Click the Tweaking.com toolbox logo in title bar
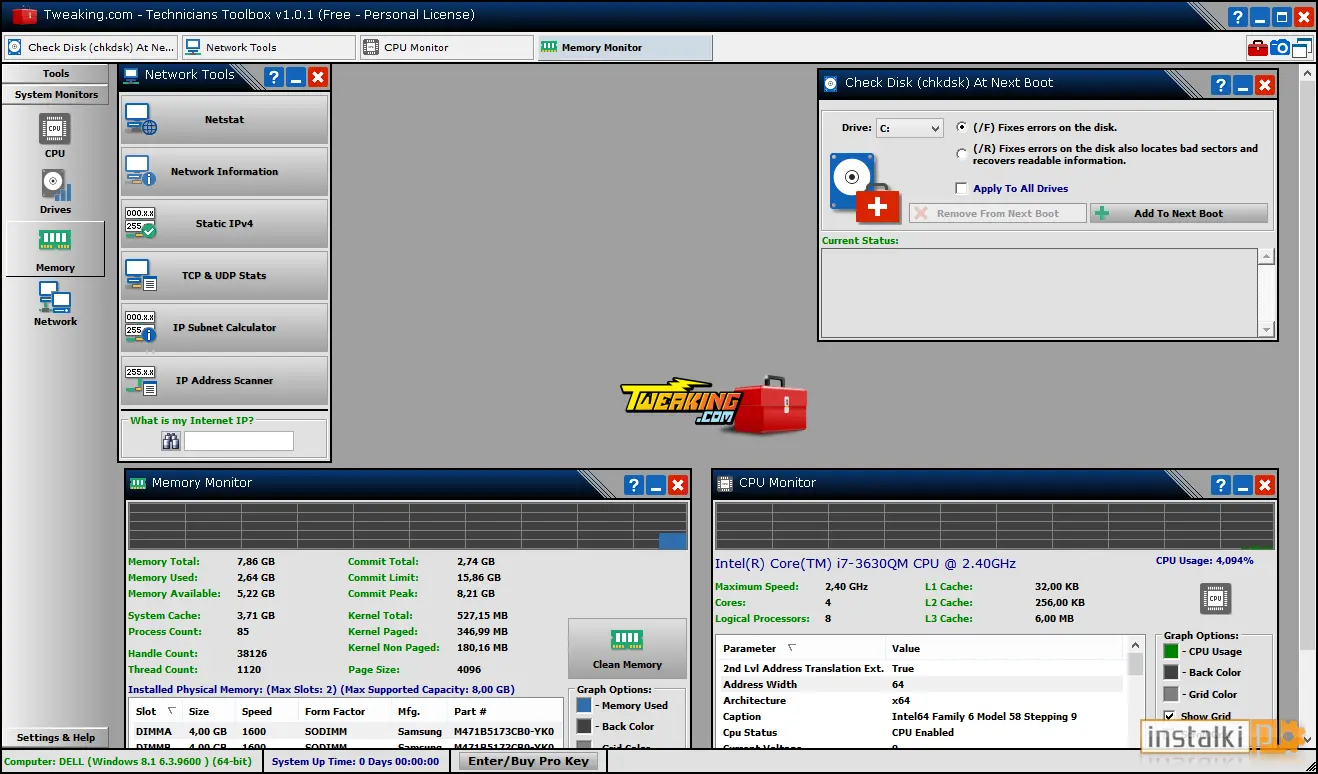 tap(24, 15)
